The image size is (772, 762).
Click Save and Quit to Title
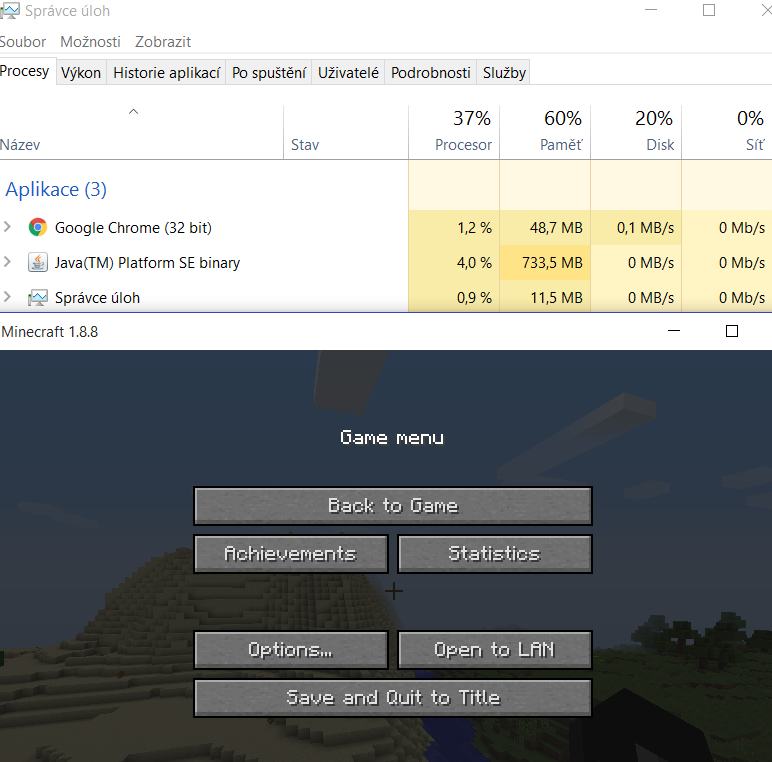coord(393,698)
